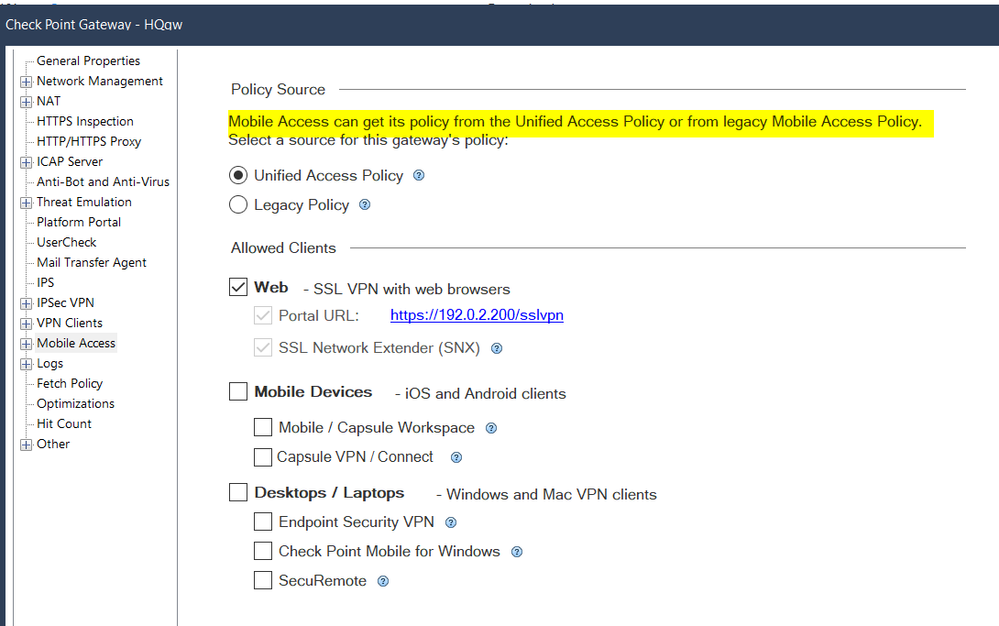This screenshot has width=999, height=626.
Task: Select IPS in the navigation tree
Action: pyautogui.click(x=46, y=282)
